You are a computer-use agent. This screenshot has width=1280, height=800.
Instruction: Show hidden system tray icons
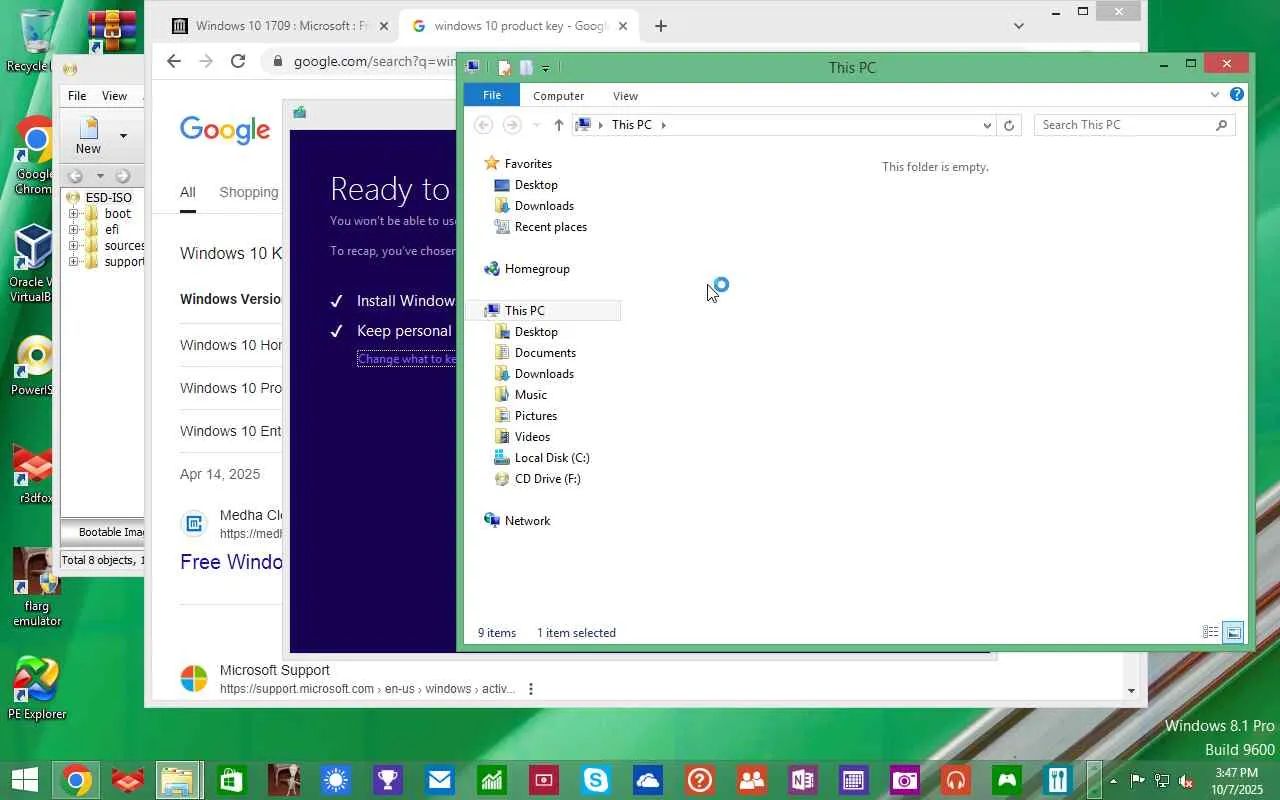coord(1113,781)
